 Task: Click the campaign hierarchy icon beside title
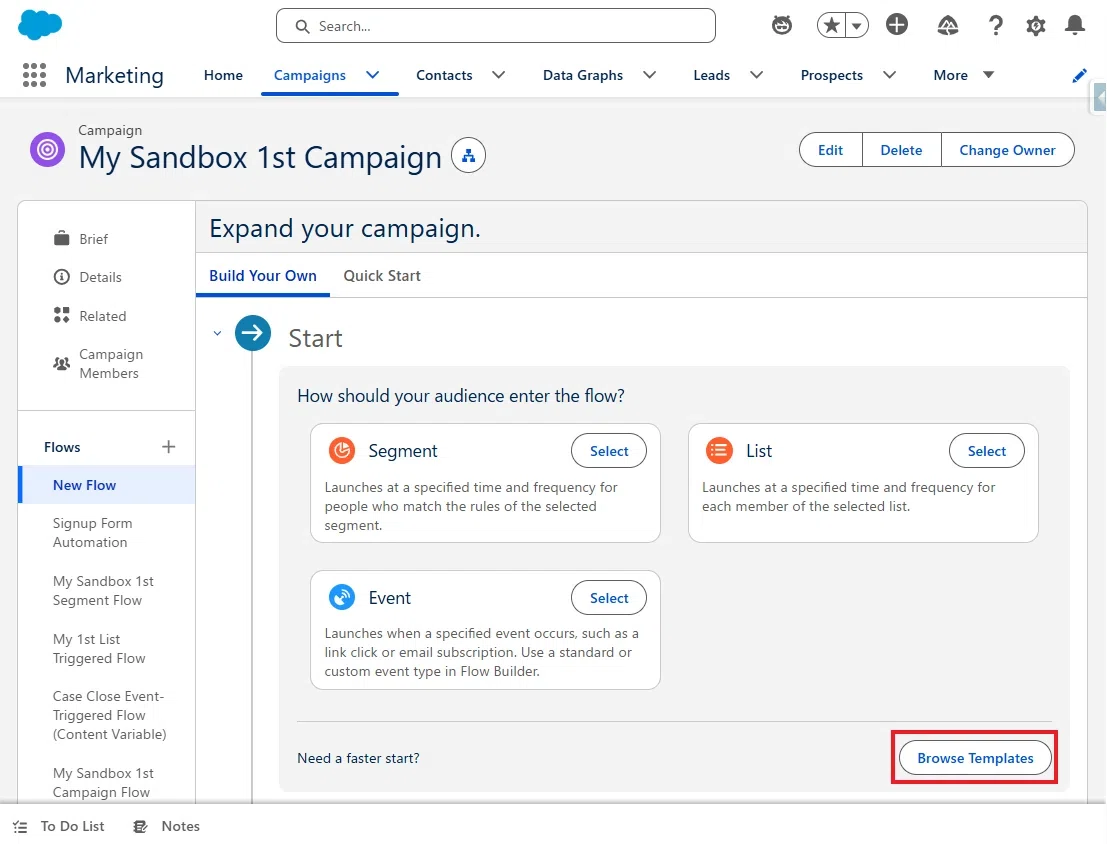tap(468, 155)
